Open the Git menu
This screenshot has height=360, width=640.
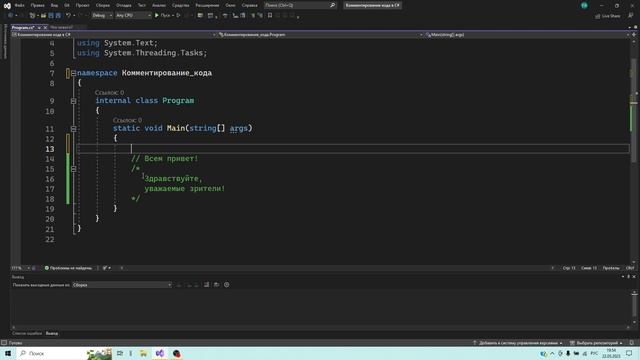tap(67, 5)
